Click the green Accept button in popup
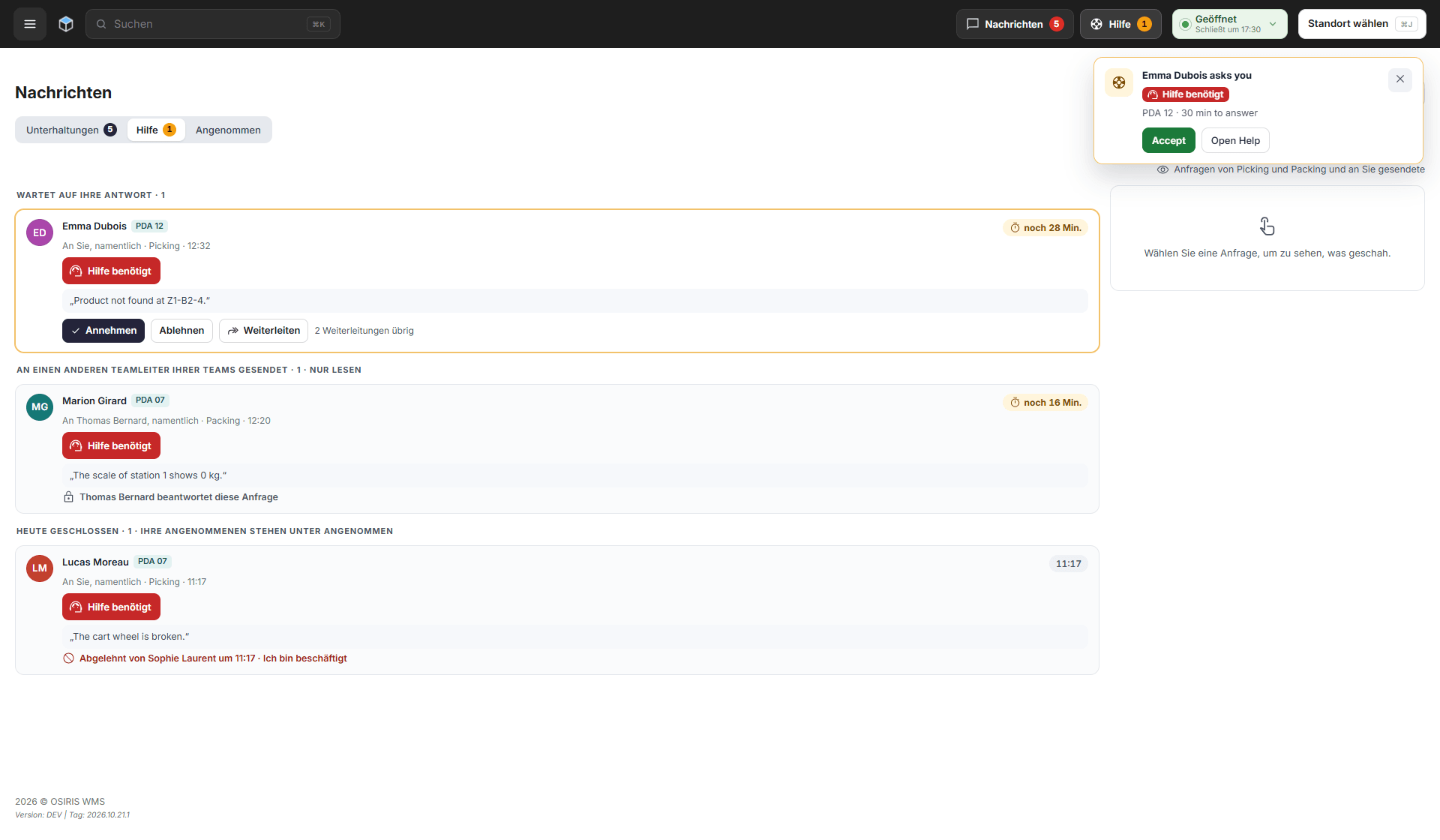 pos(1168,141)
